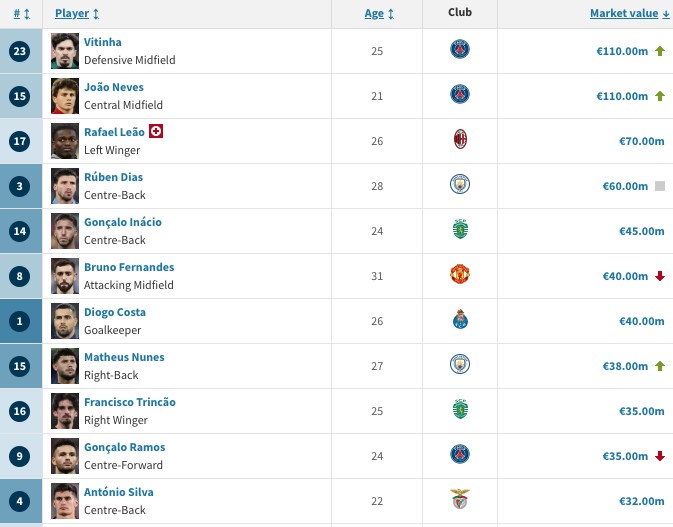Click the Manchester United crest beside Bruno Fernandes
The width and height of the screenshot is (673, 527).
click(460, 275)
